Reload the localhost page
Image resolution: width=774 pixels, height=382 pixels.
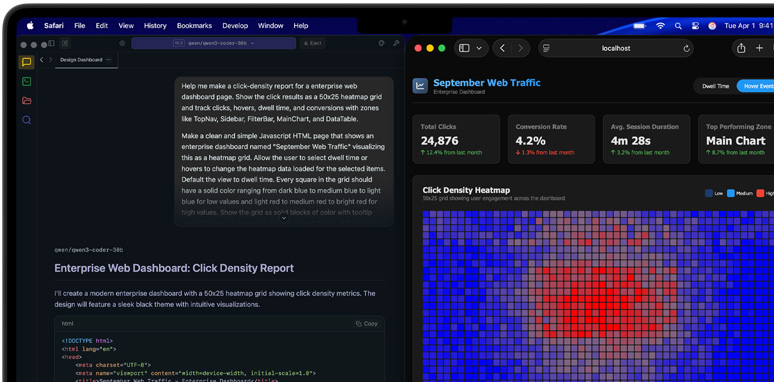[686, 48]
